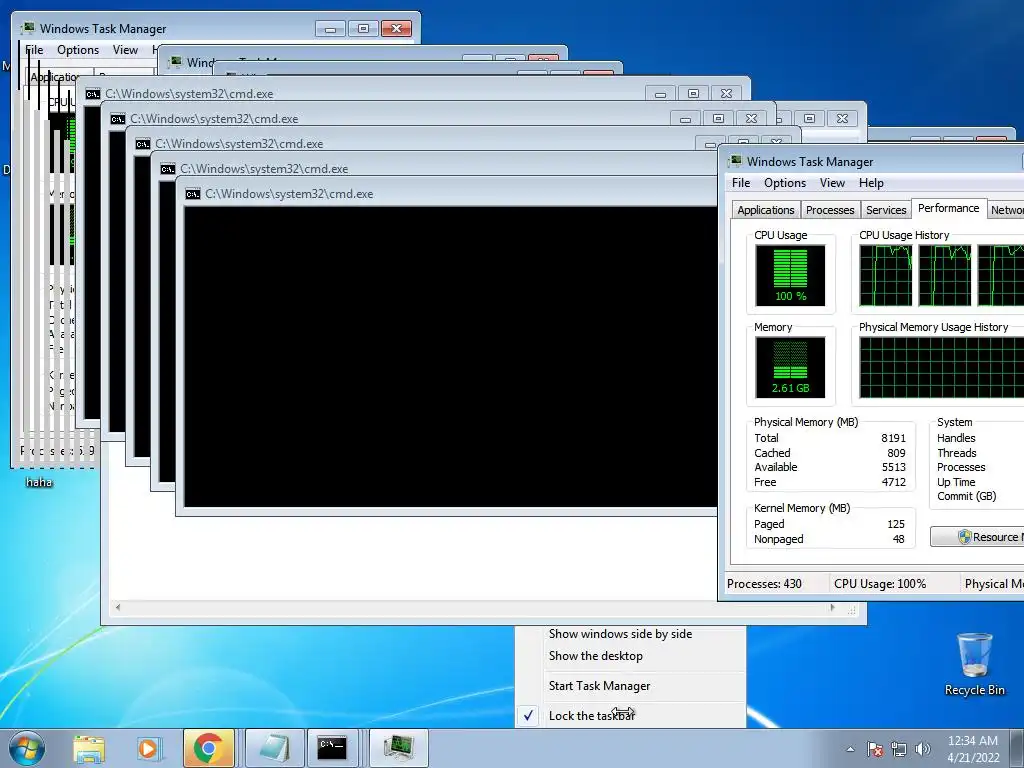Click third cmd.exe window's title icon
The width and height of the screenshot is (1024, 768).
[143, 144]
